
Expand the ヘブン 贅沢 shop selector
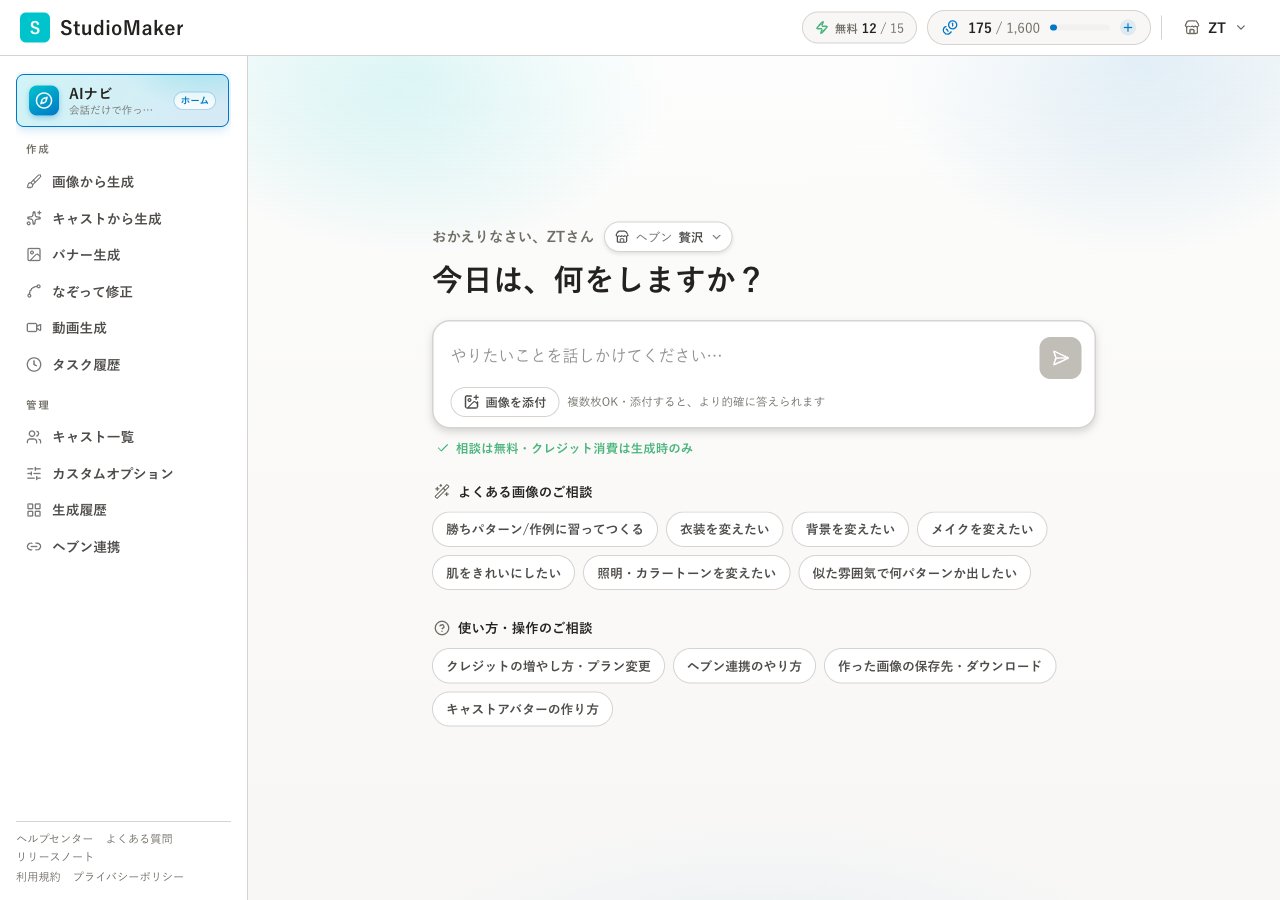(x=668, y=237)
